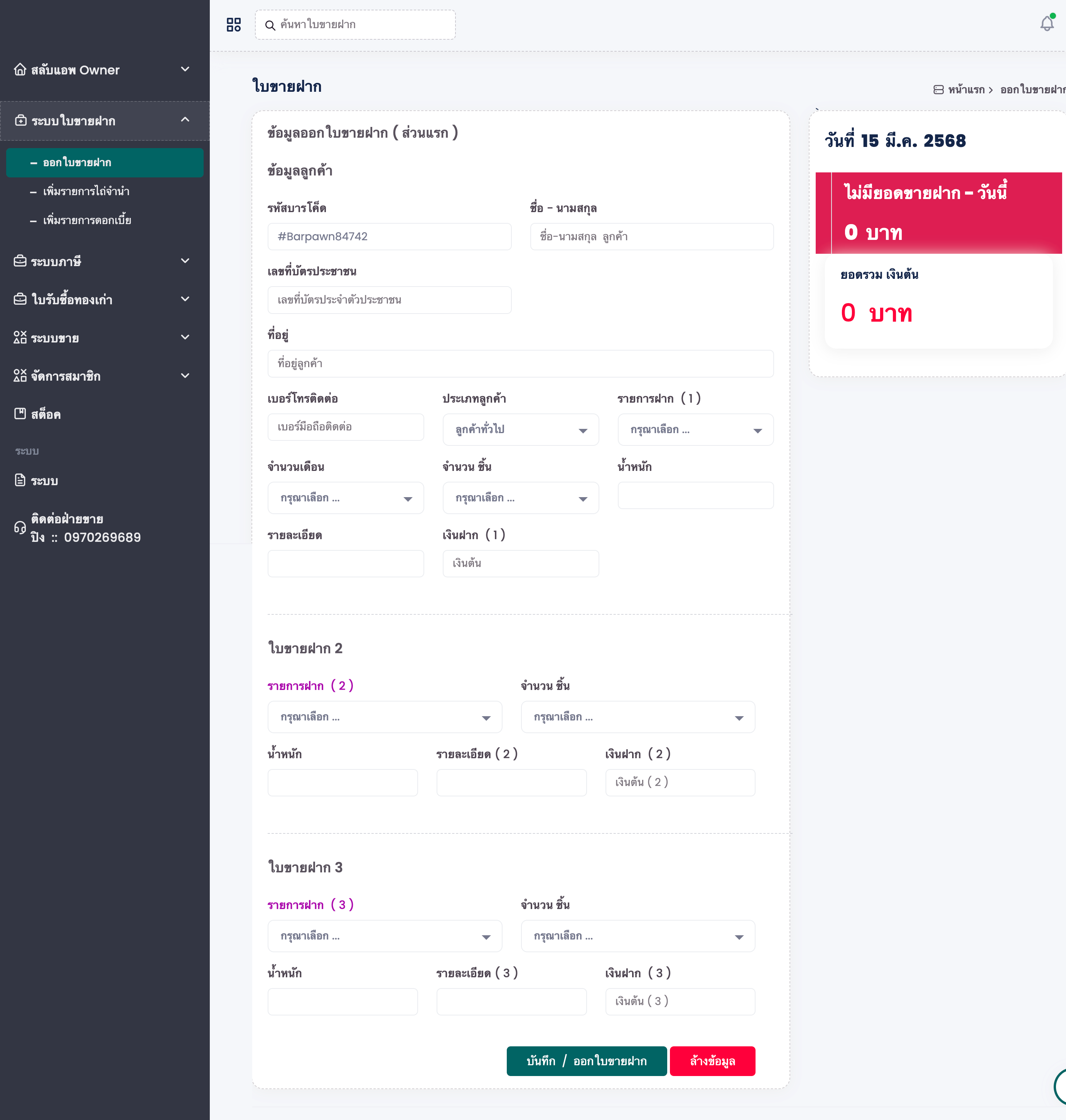Click the grid apps icon beside search
This screenshot has height=1120, width=1066.
coord(234,24)
